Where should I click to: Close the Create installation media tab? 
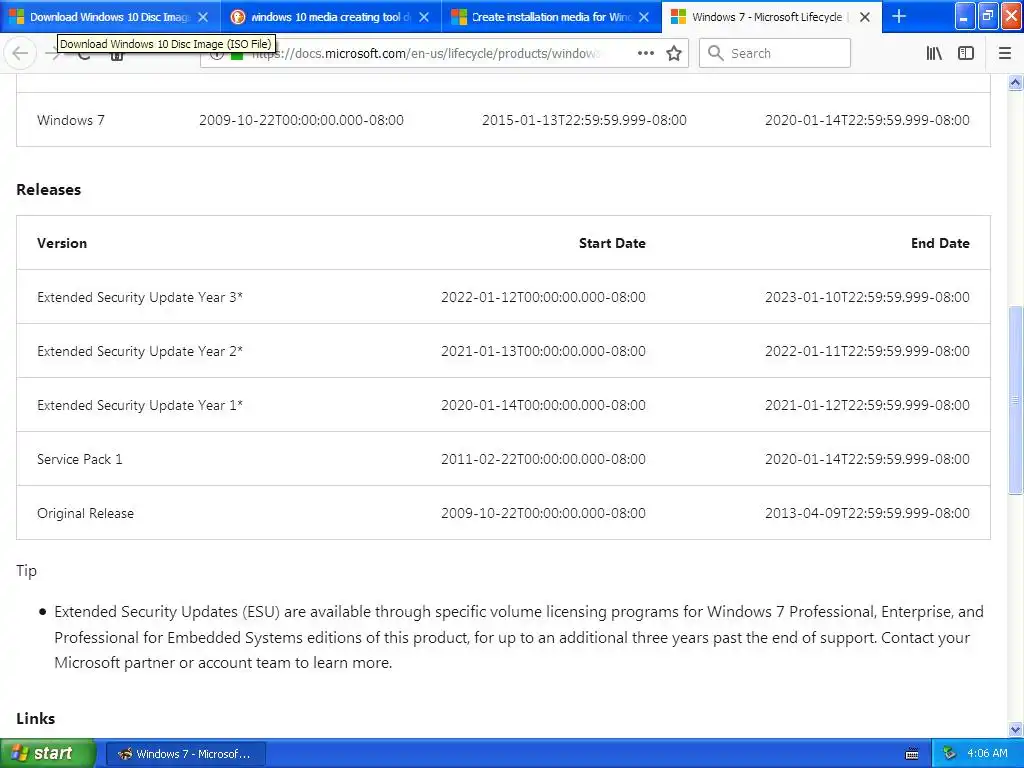[644, 17]
